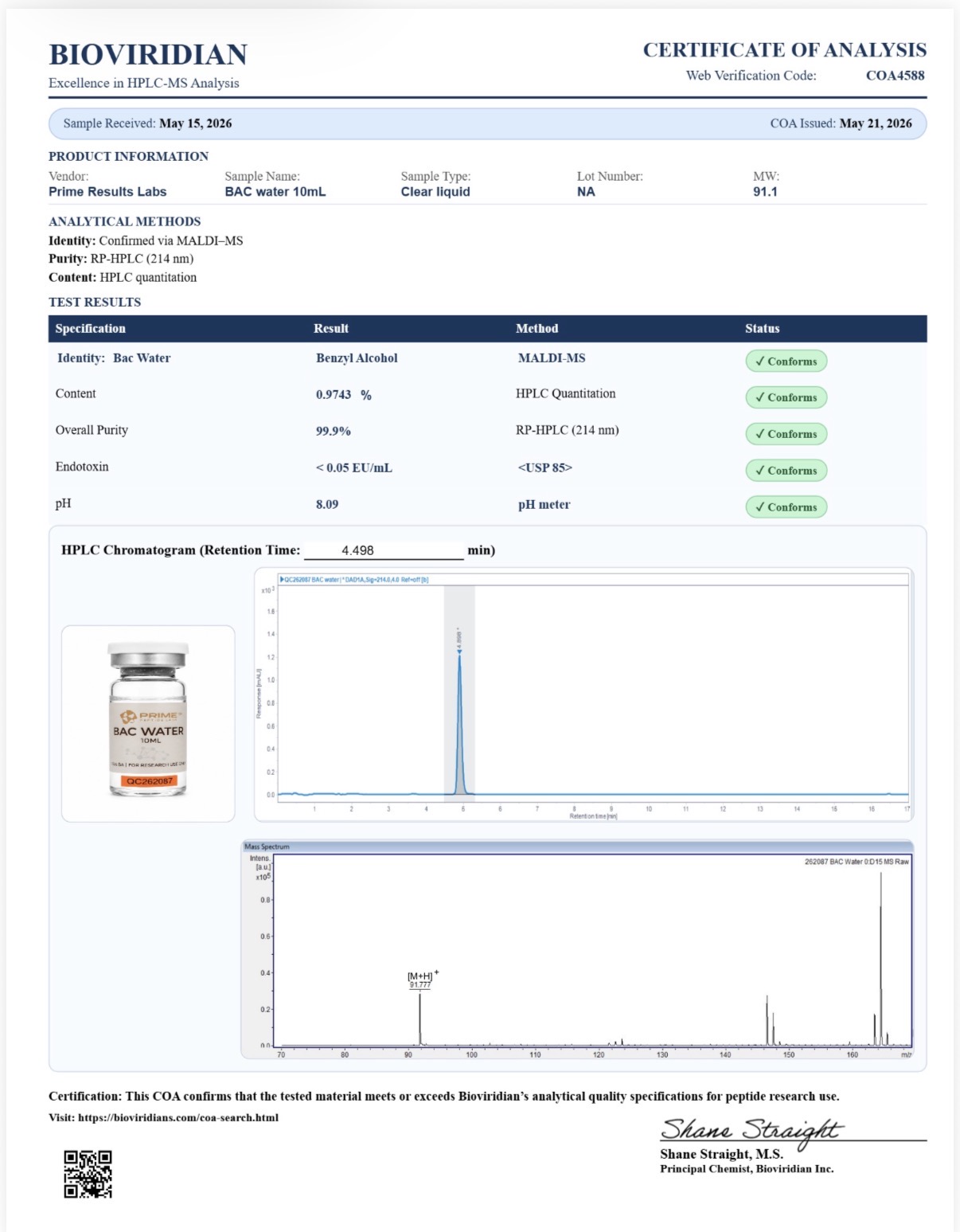
Task: Click the Conforms badge for Endotoxin row
Action: pyautogui.click(x=786, y=471)
